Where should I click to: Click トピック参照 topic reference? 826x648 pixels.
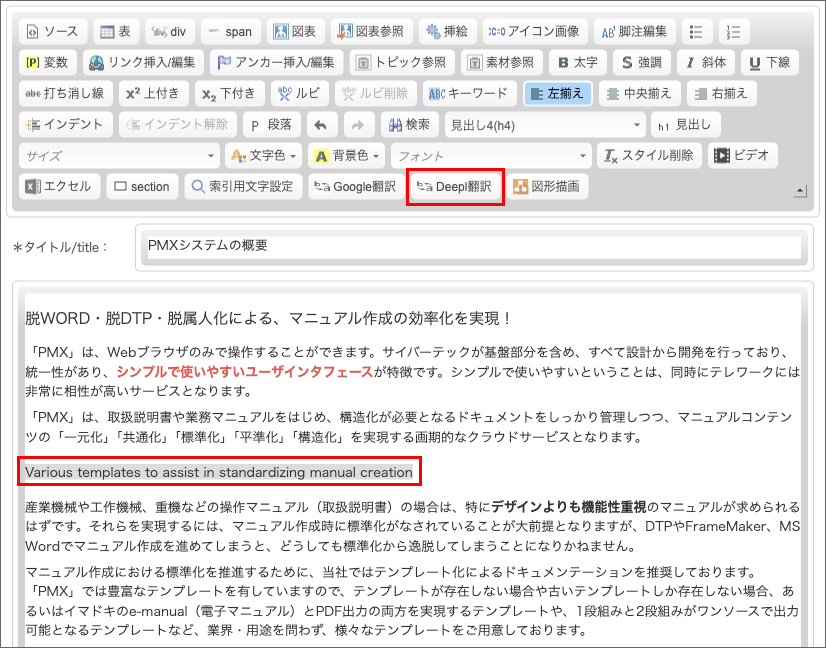402,63
